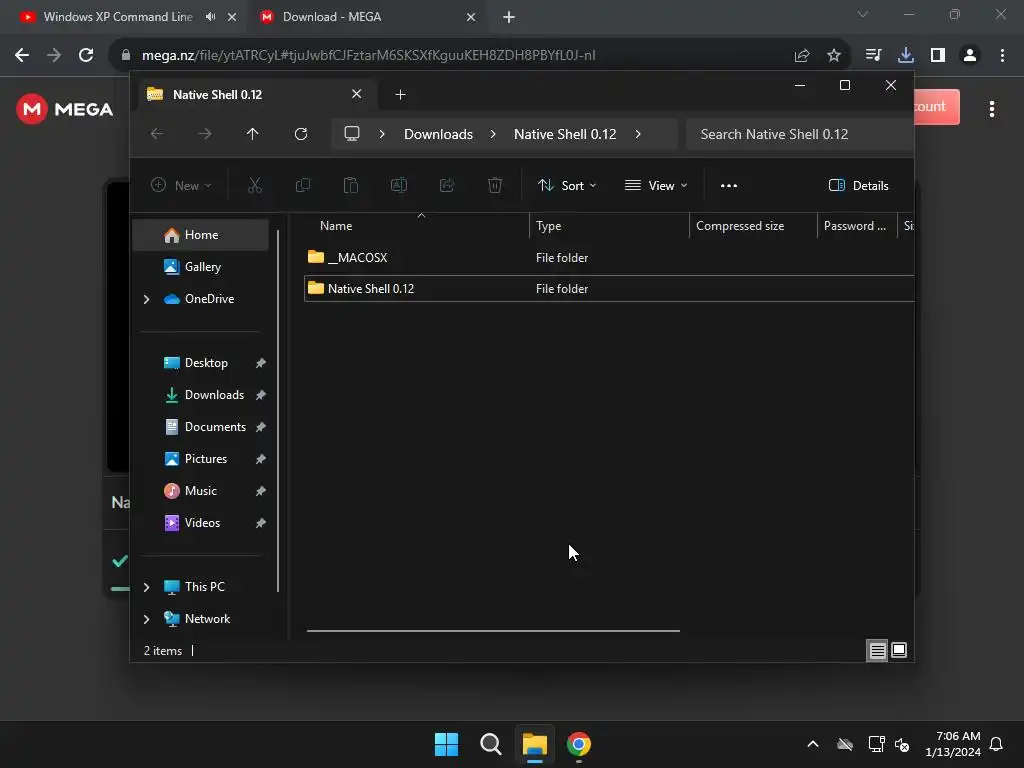This screenshot has height=768, width=1024.
Task: Select Downloads in the address breadcrumb
Action: [x=438, y=134]
